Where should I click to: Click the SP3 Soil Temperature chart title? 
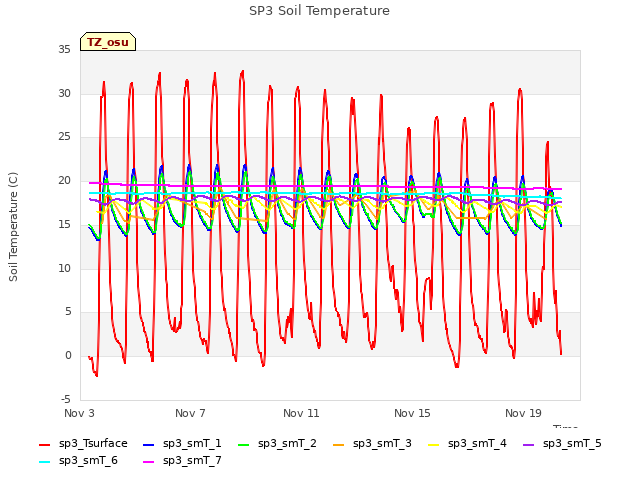point(320,11)
